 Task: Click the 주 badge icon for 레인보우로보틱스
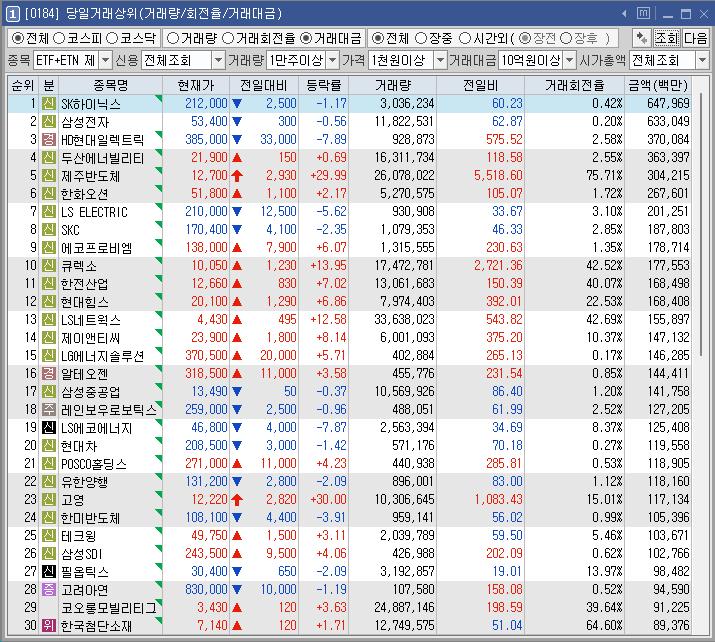pos(49,409)
